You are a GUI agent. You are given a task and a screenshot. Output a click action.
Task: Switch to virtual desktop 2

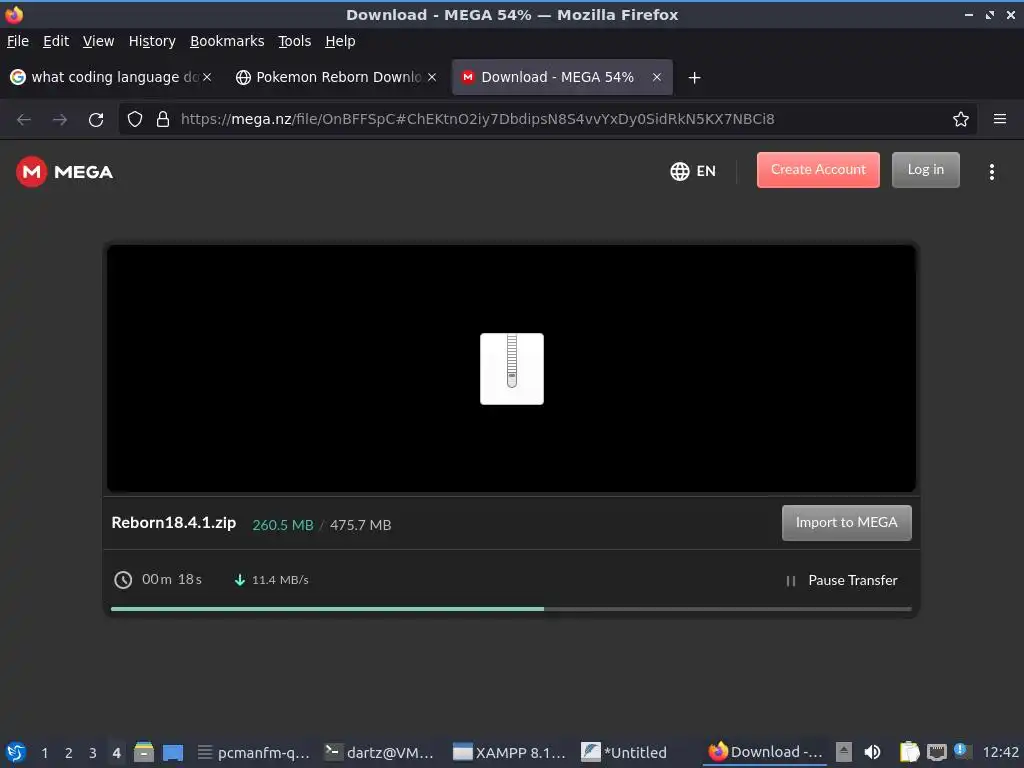pos(69,753)
